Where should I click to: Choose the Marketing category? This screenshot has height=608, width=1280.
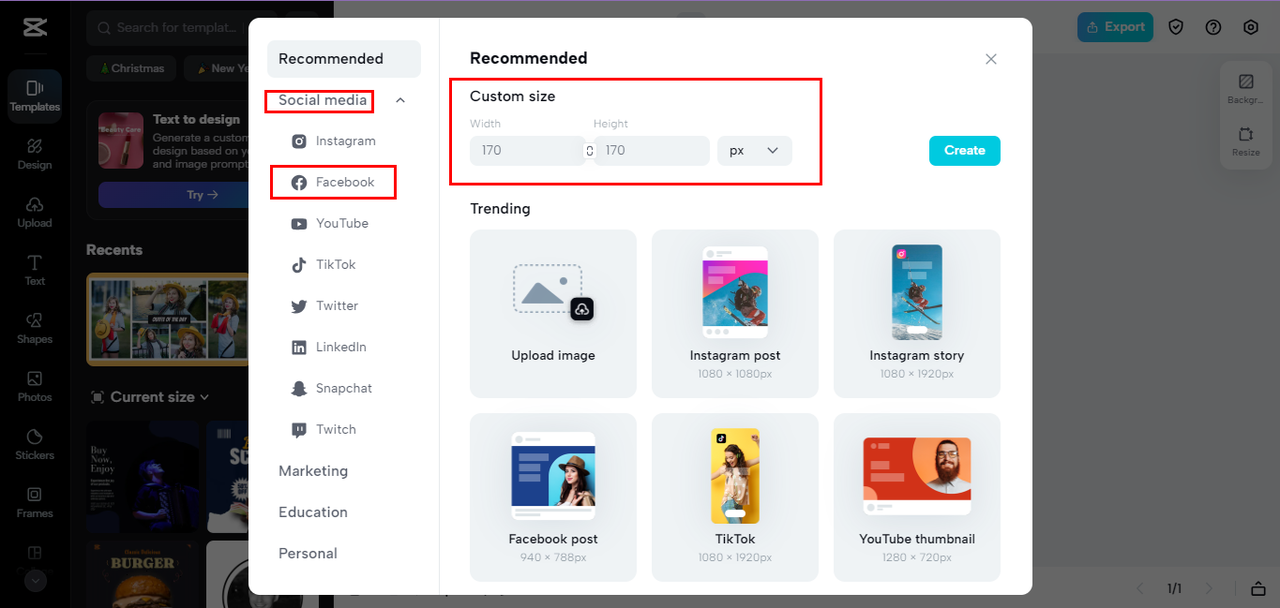click(313, 471)
